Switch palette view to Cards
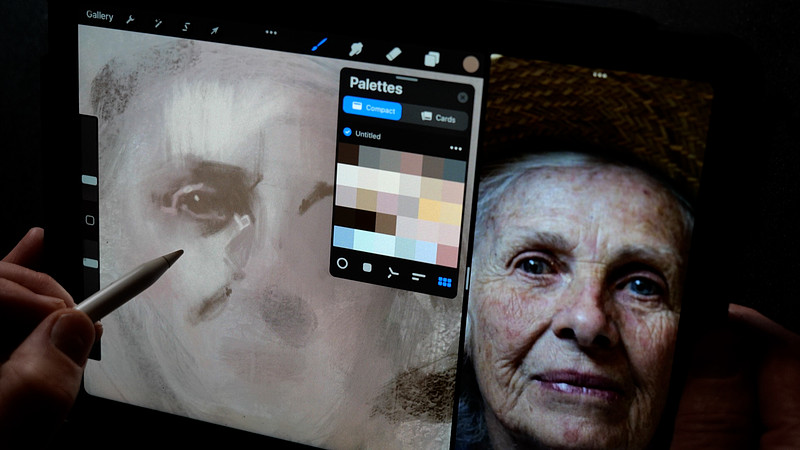 coord(435,118)
